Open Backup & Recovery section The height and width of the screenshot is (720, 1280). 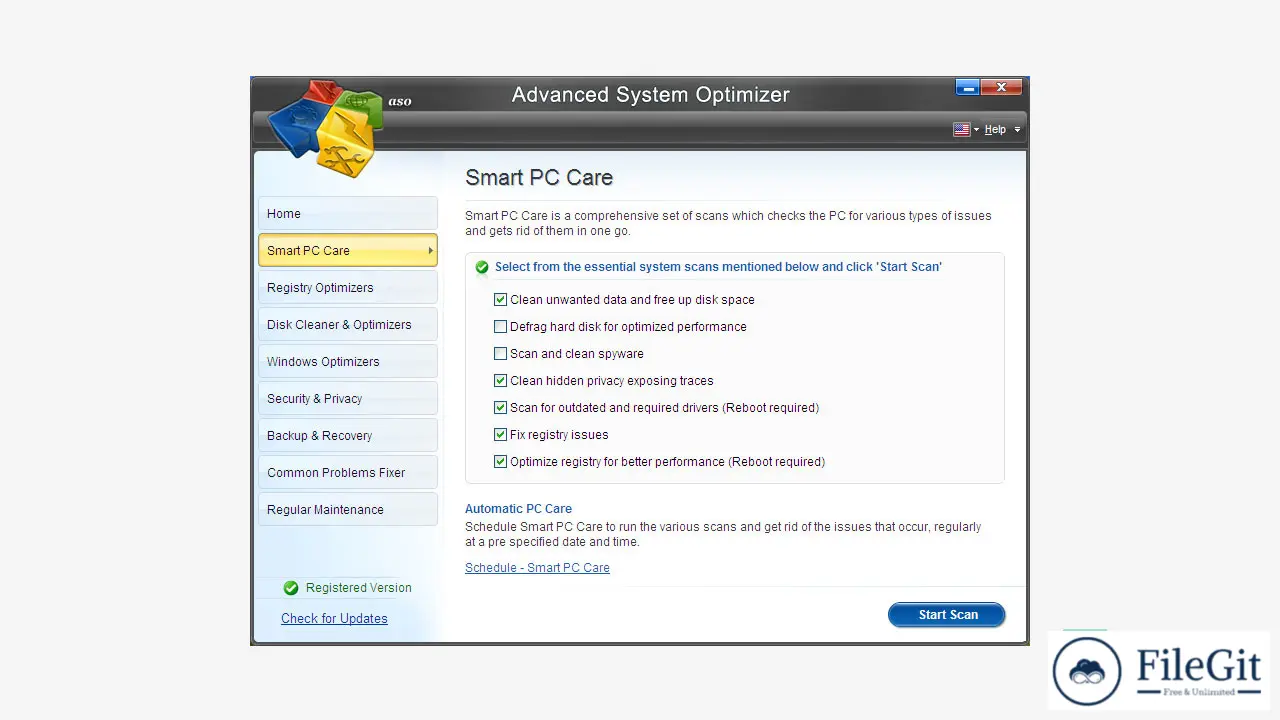348,435
